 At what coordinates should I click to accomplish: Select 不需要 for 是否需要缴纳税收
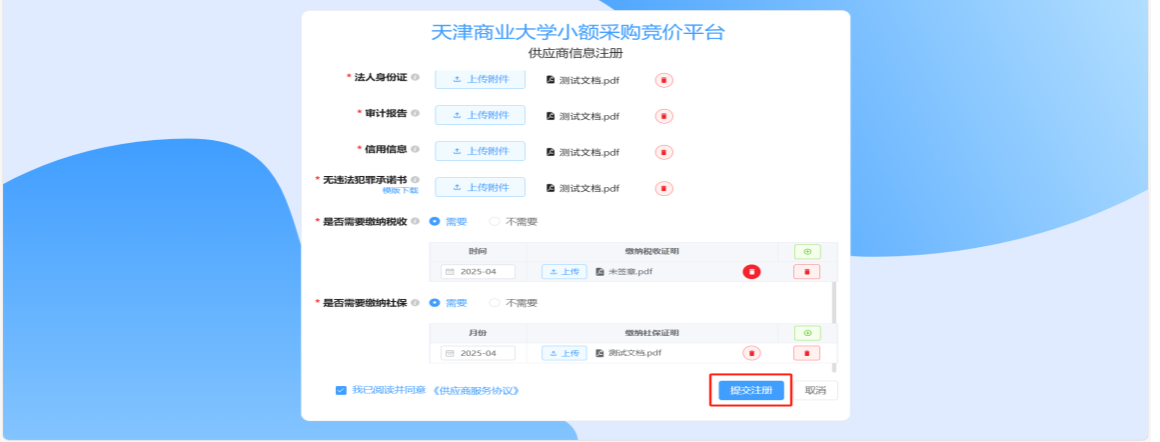click(x=513, y=221)
